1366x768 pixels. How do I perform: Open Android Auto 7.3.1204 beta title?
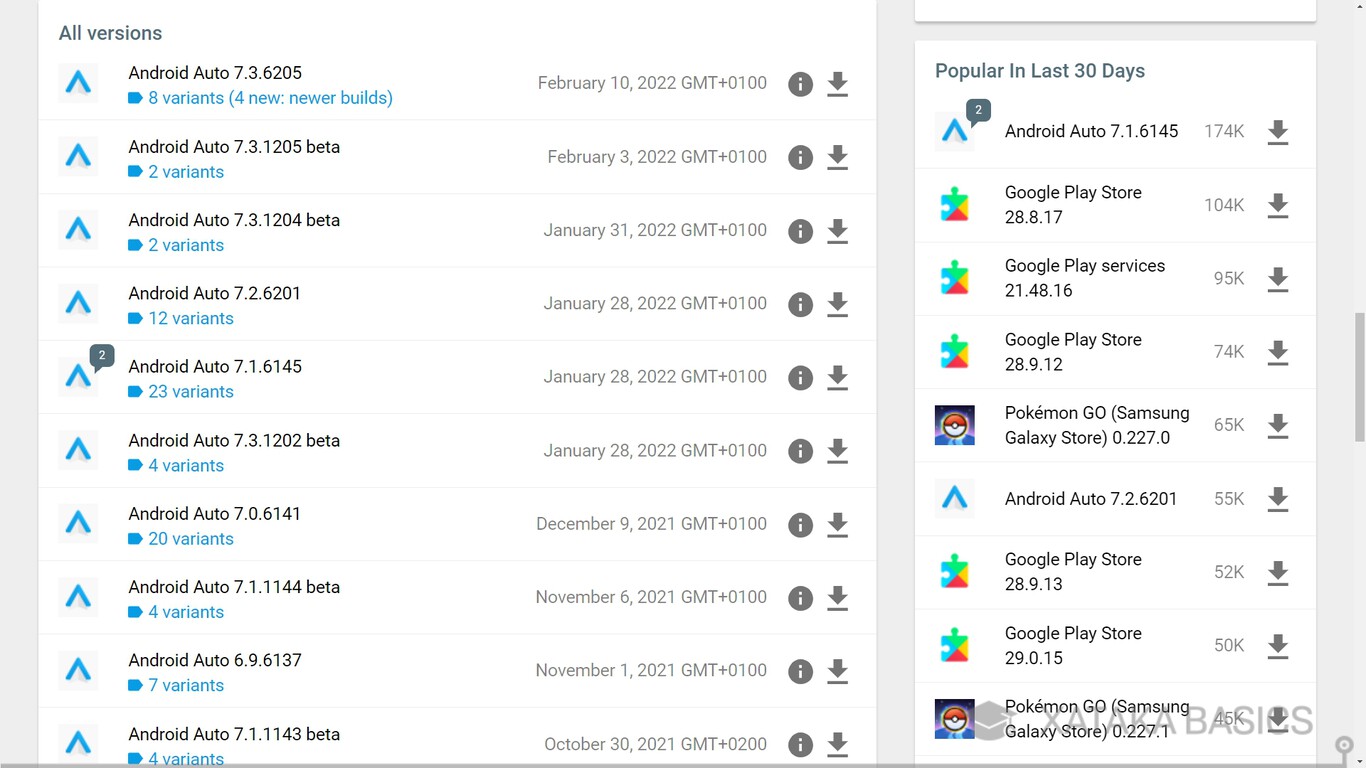234,220
